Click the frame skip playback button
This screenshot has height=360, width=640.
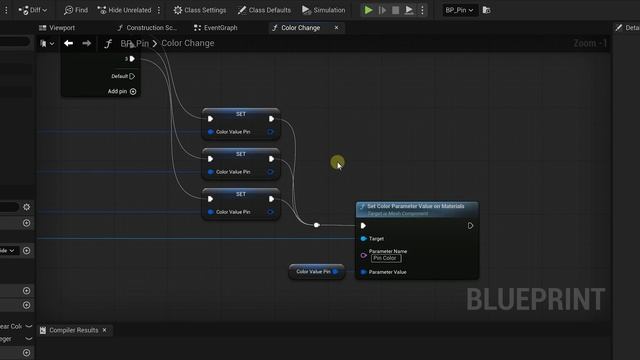(382, 10)
